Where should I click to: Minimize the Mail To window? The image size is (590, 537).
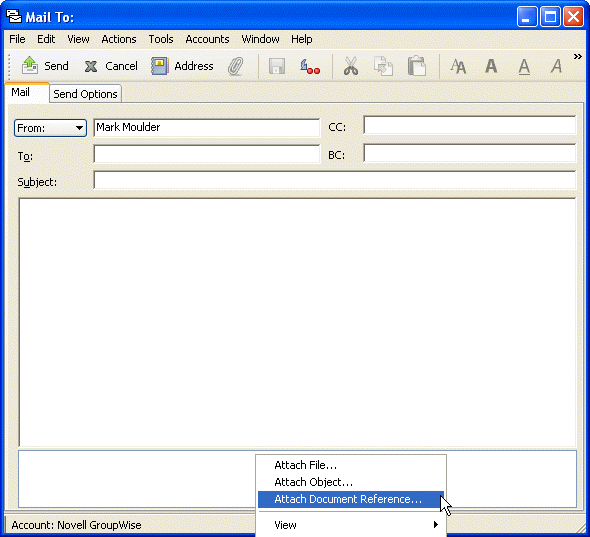tap(527, 17)
